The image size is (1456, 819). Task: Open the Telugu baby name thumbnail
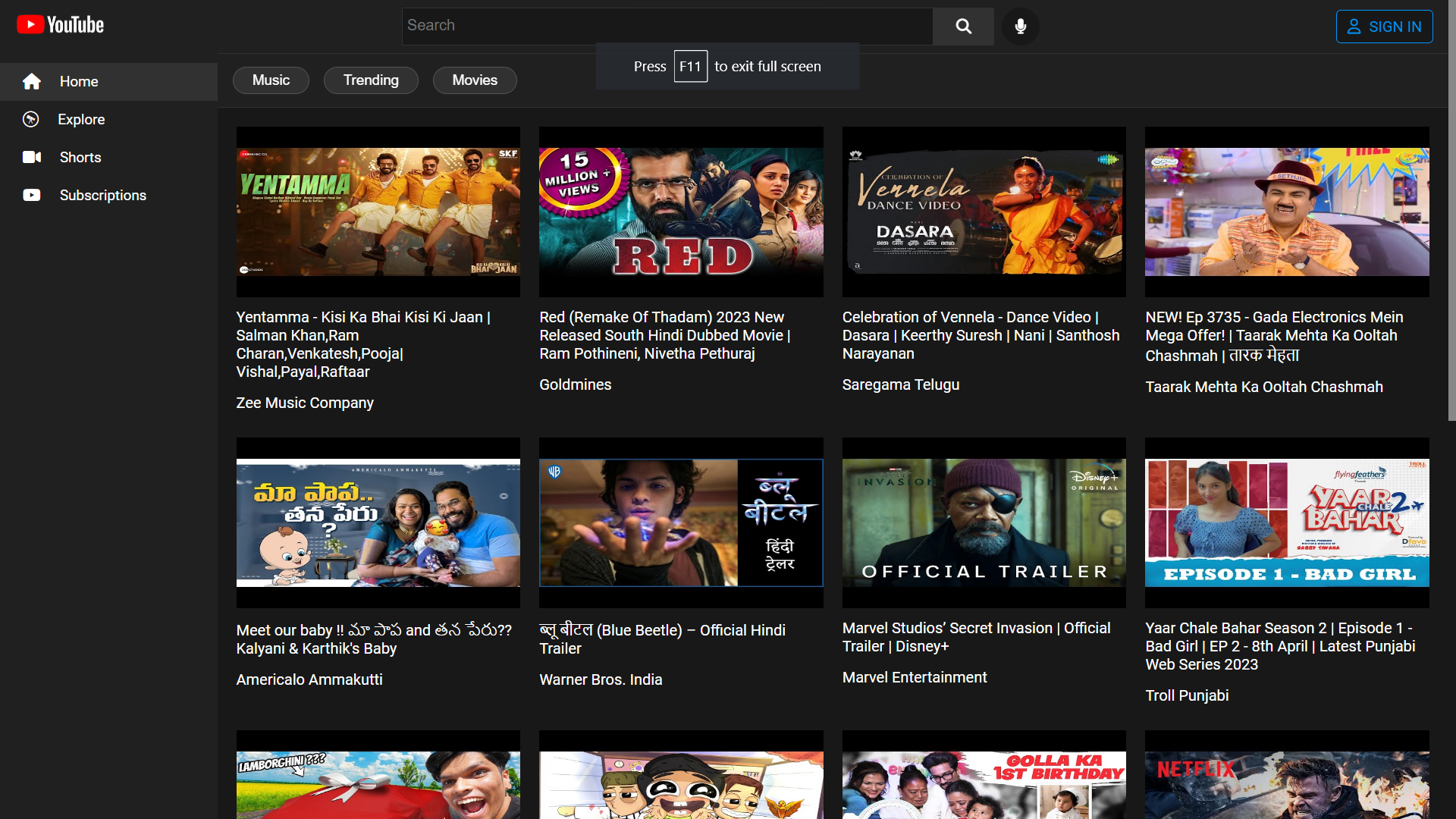click(x=378, y=522)
